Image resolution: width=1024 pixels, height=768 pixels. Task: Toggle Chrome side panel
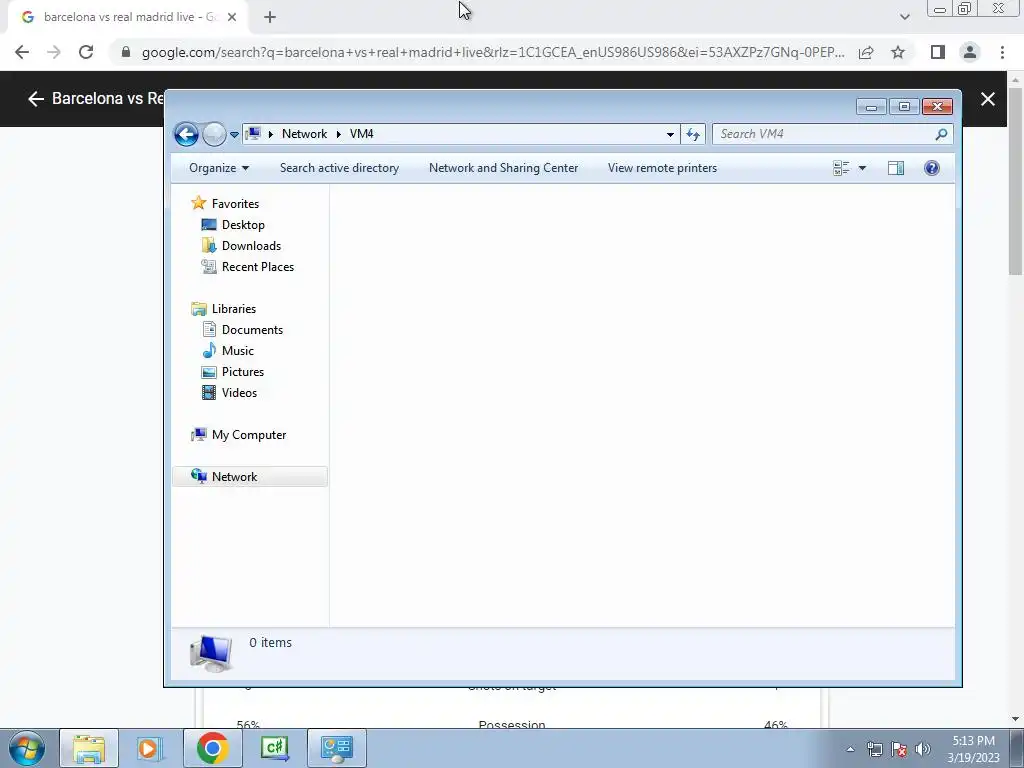(938, 52)
